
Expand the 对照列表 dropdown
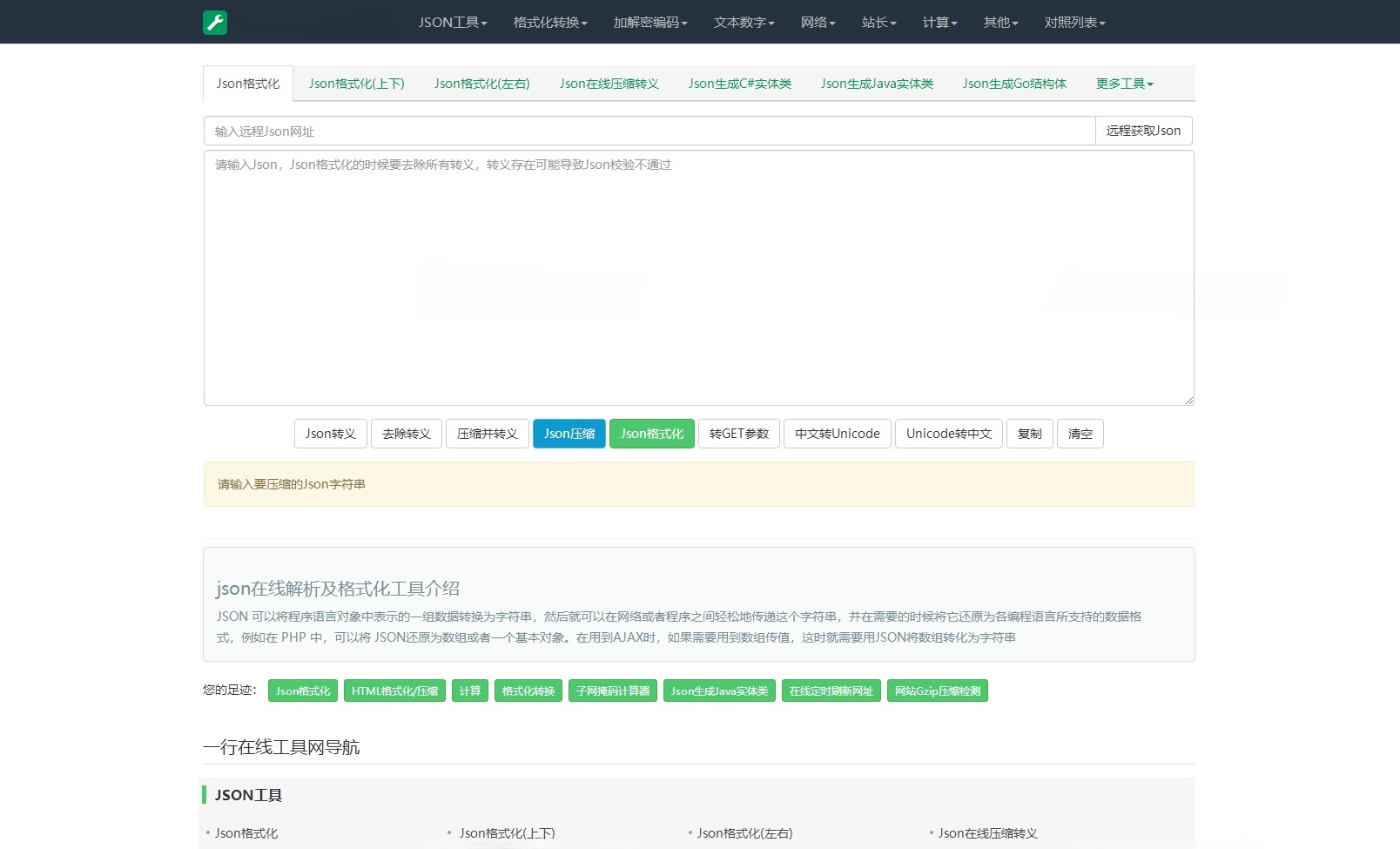[x=1074, y=23]
